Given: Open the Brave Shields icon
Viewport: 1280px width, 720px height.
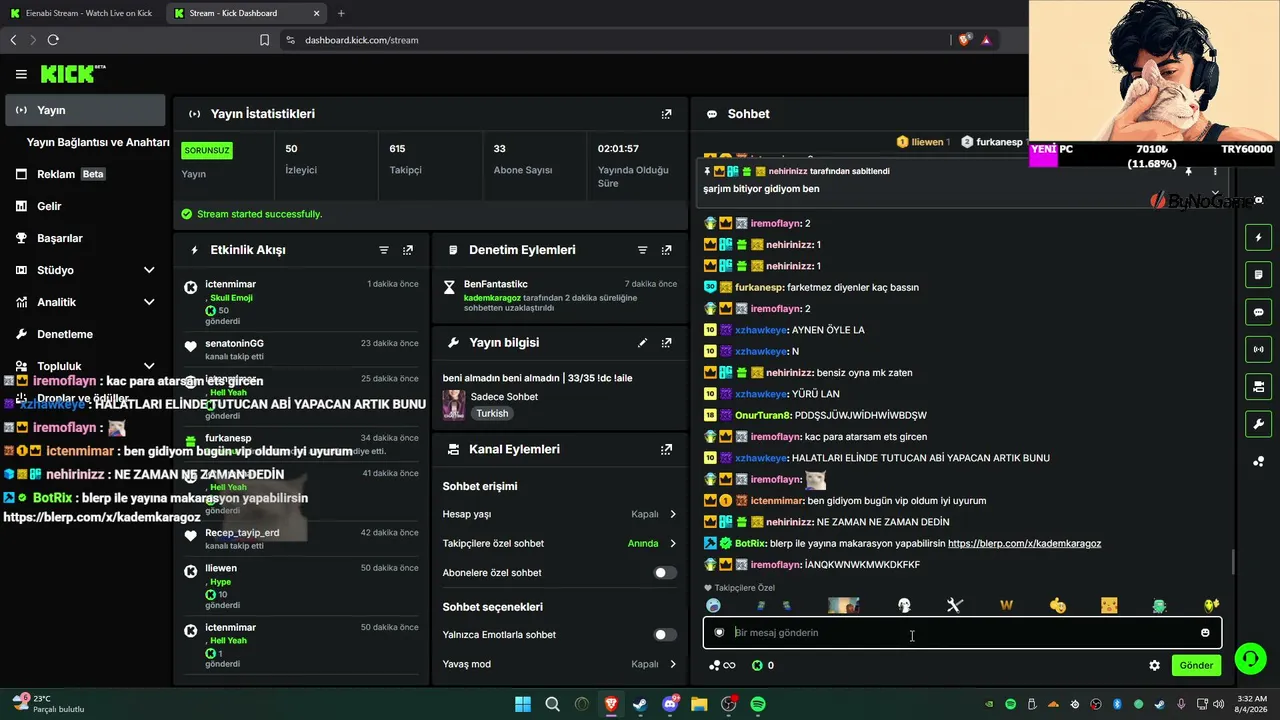Looking at the screenshot, I should (x=964, y=40).
